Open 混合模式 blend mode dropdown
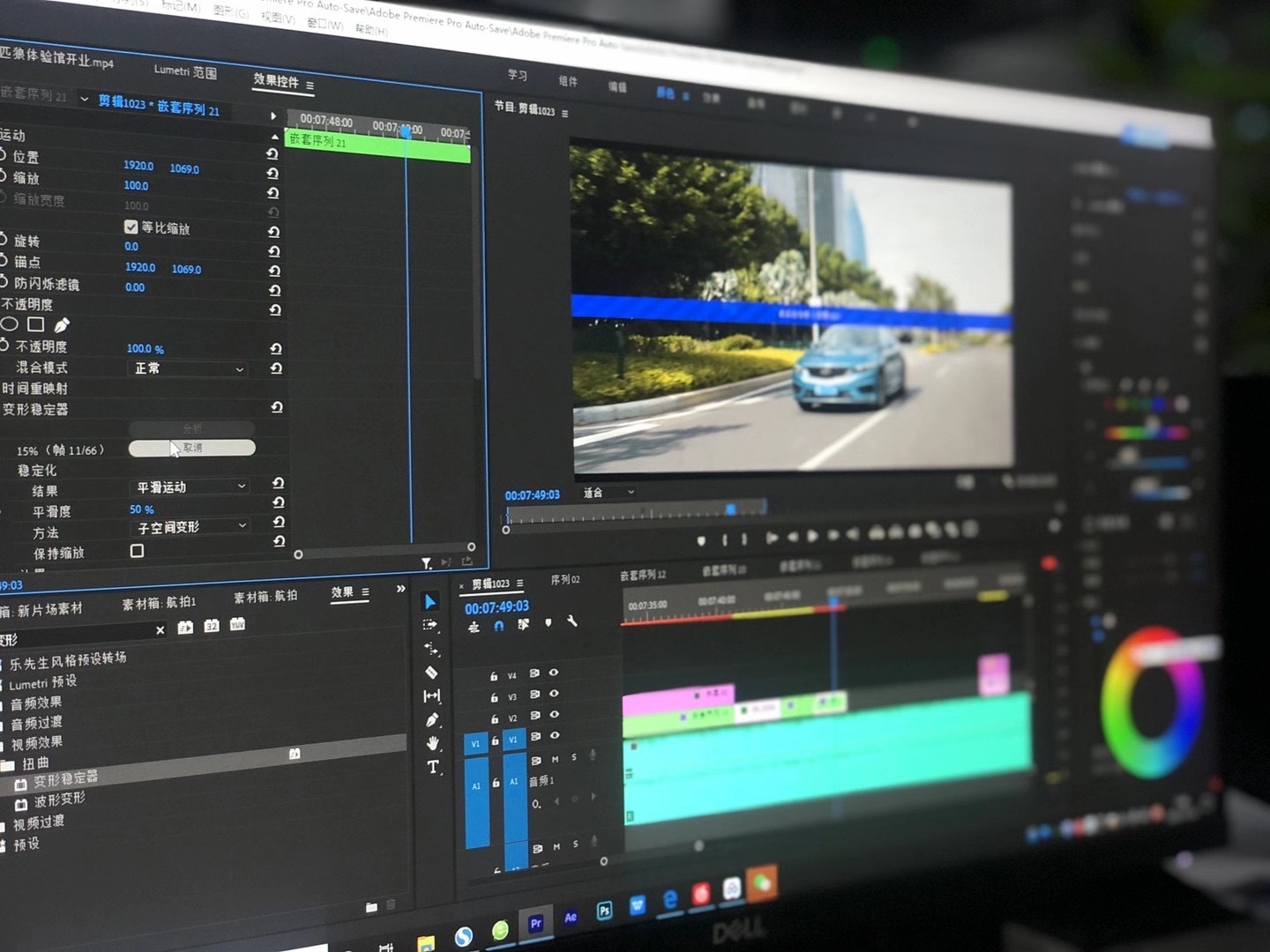Viewport: 1270px width, 952px height. pyautogui.click(x=188, y=368)
